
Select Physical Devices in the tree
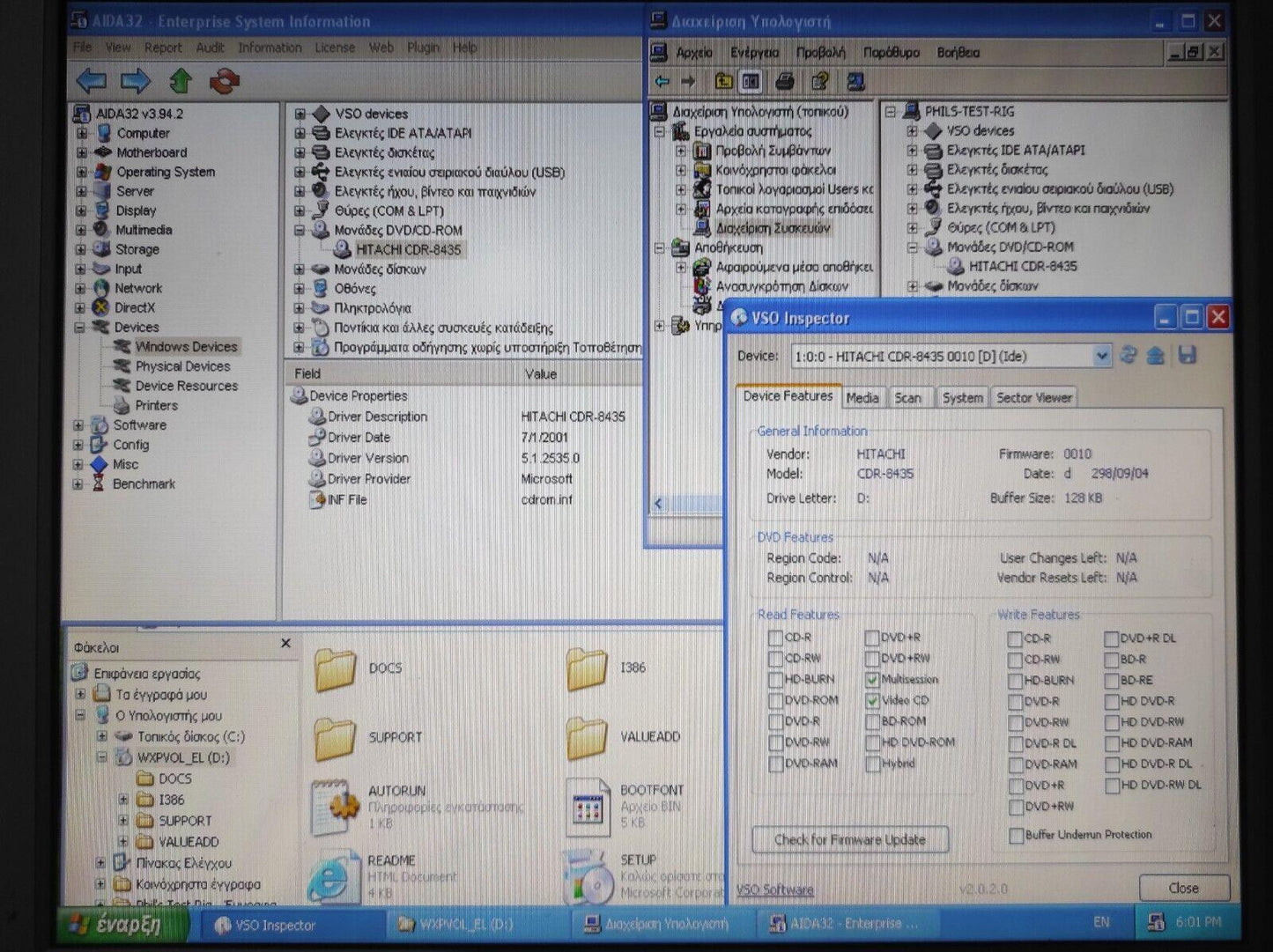(x=182, y=366)
